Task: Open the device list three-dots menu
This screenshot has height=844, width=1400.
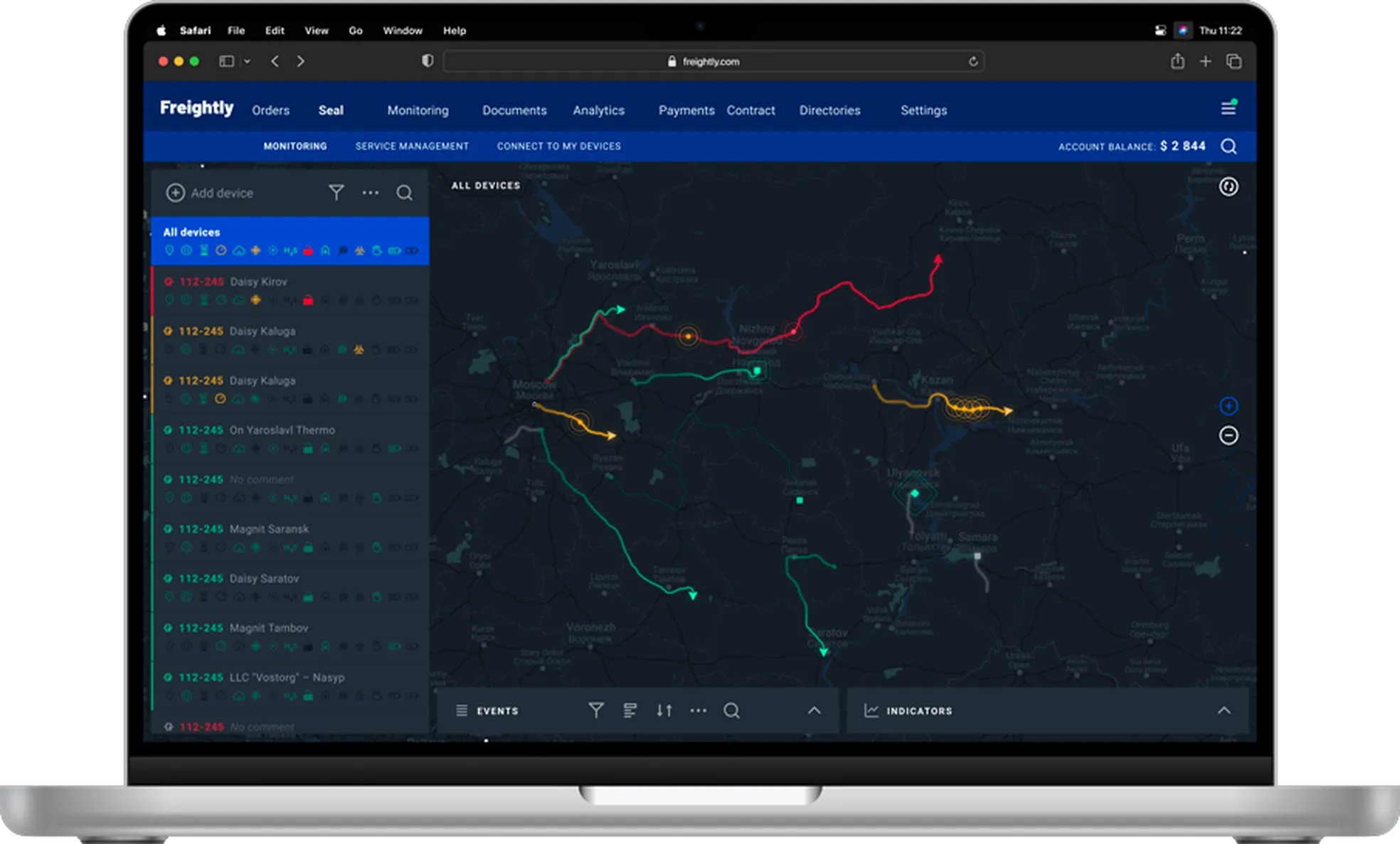Action: tap(370, 193)
